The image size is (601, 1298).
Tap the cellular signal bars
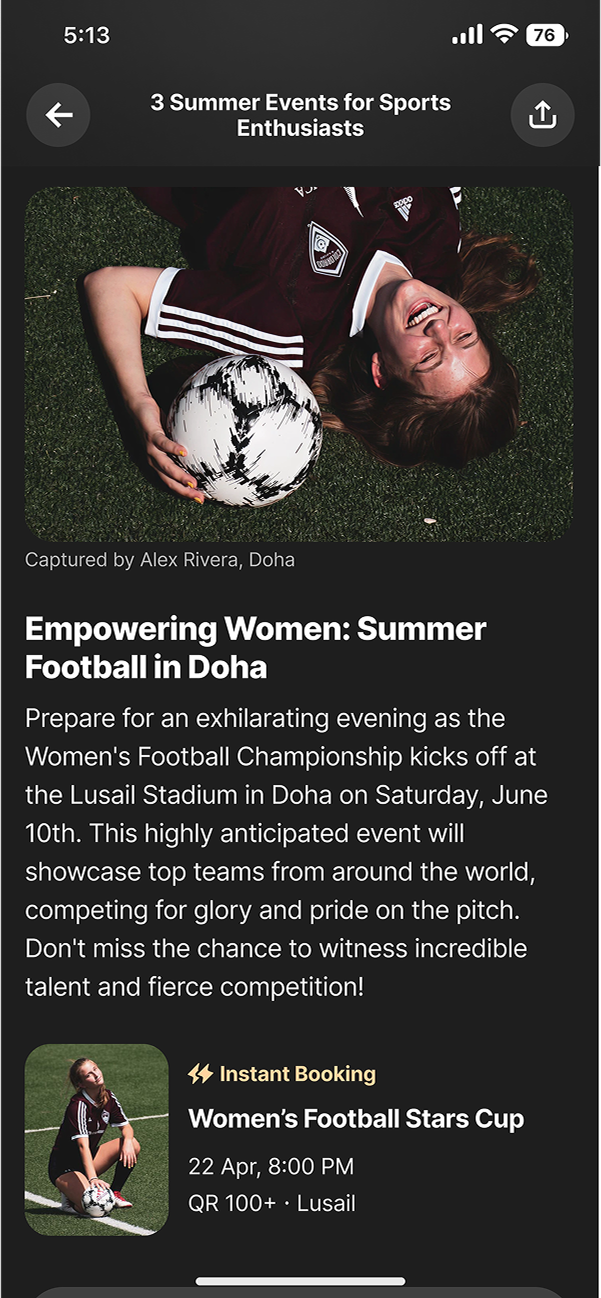point(467,35)
